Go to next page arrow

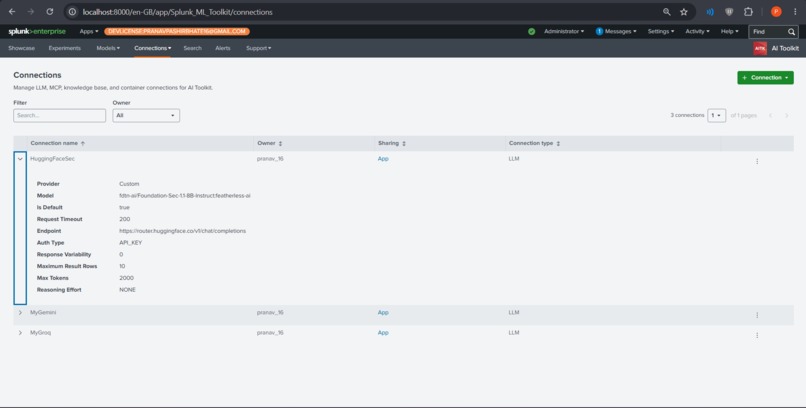point(786,116)
